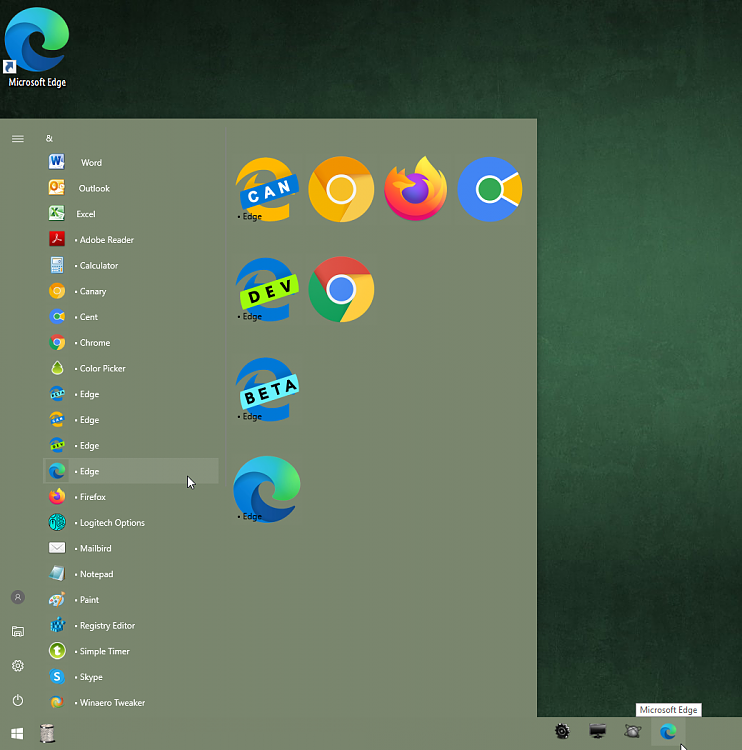Open the Recycle Bin taskbar icon
Image resolution: width=742 pixels, height=750 pixels.
pyautogui.click(x=47, y=733)
